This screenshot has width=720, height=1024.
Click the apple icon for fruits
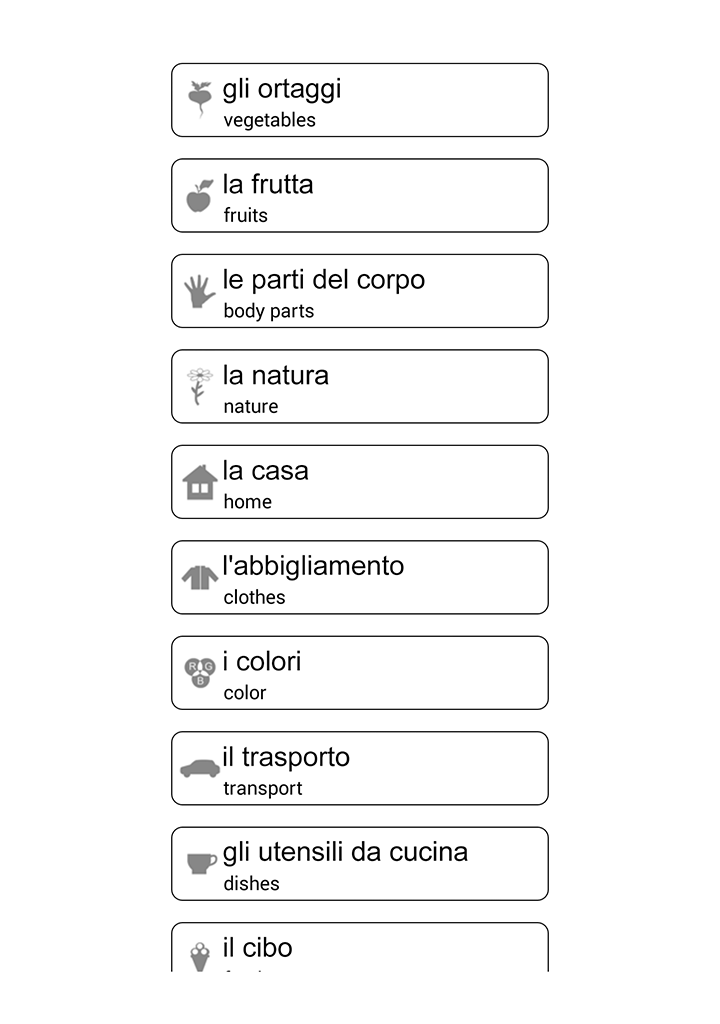(x=200, y=196)
